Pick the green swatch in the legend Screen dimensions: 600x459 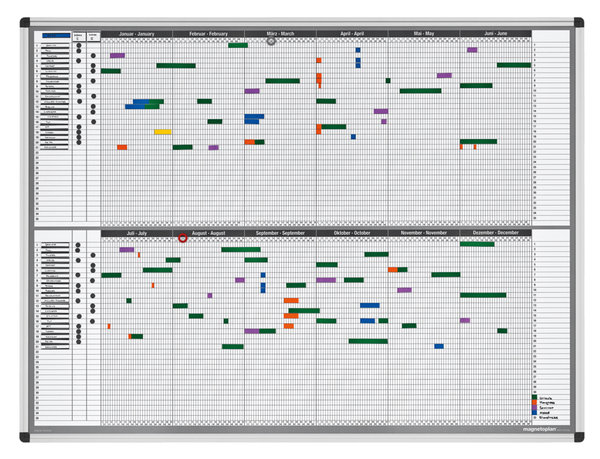point(534,397)
